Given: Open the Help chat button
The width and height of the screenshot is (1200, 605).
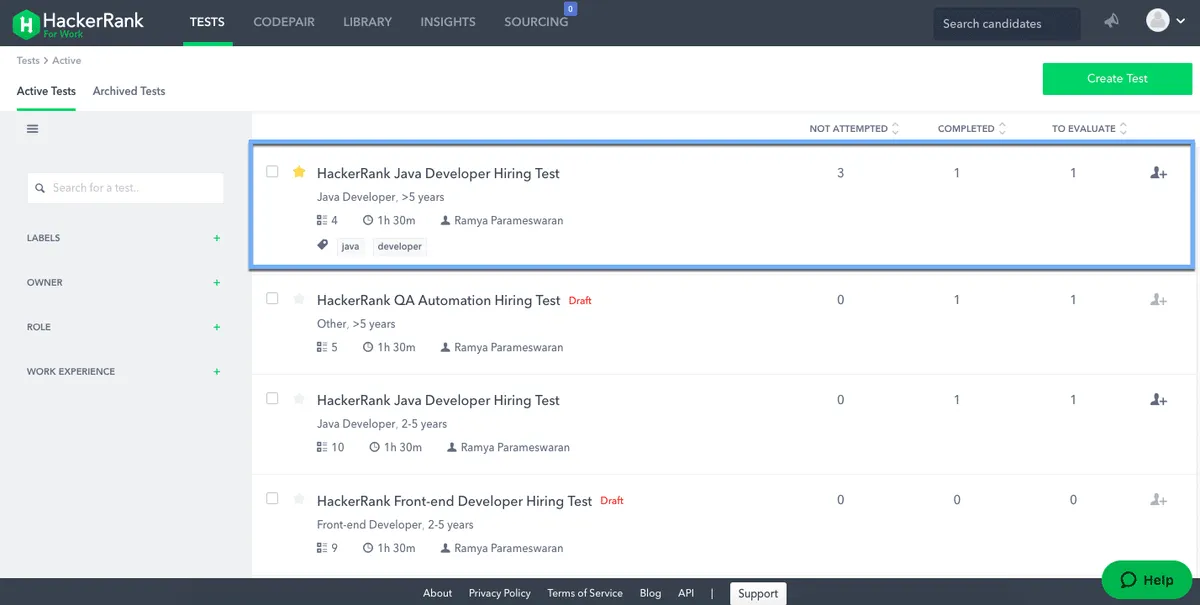Looking at the screenshot, I should 1146,580.
